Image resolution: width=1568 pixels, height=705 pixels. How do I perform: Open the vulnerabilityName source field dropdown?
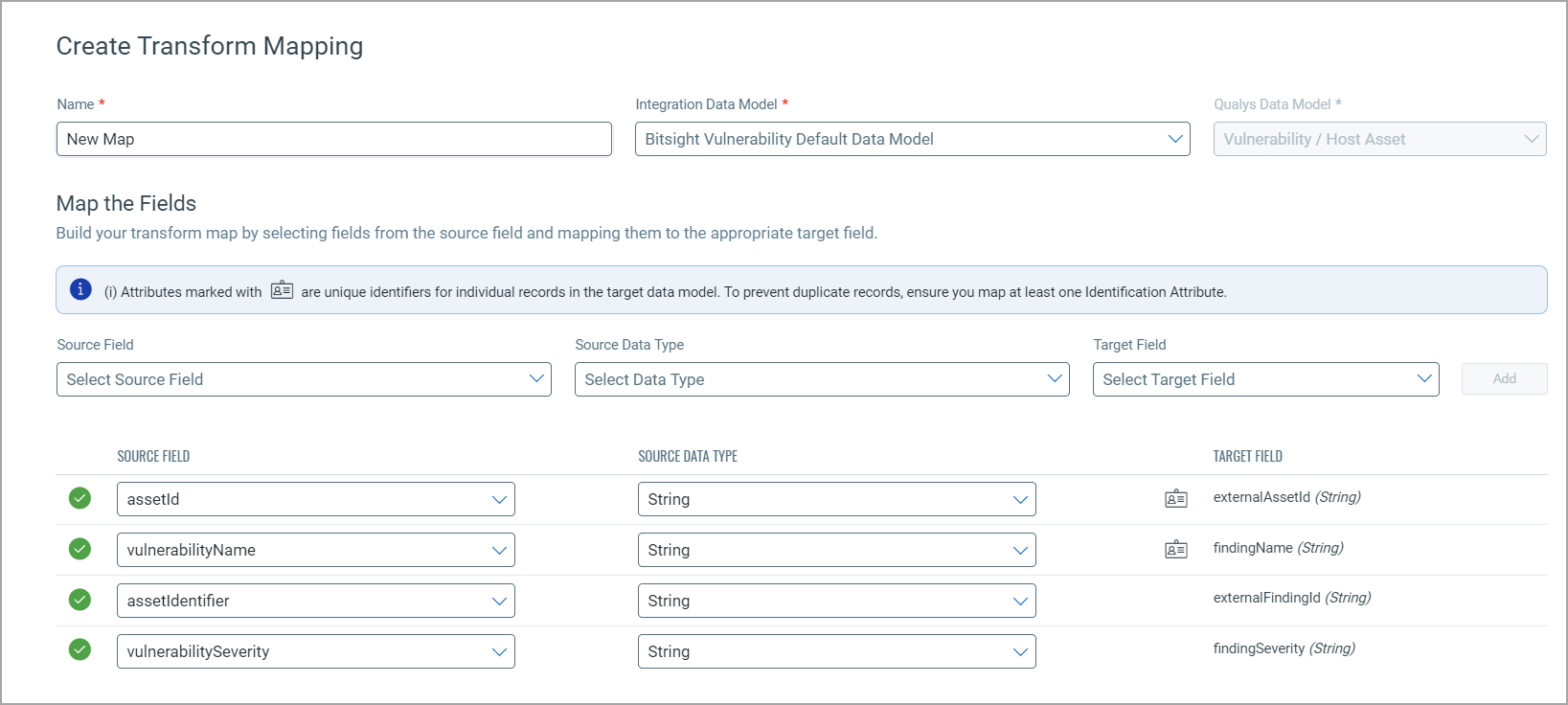[315, 550]
